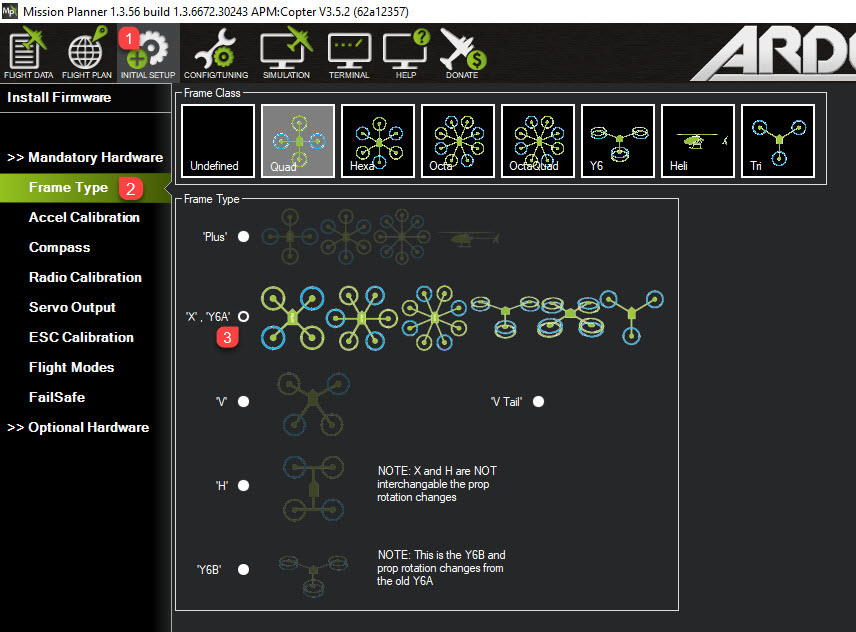
Task: Open Config/Tuning settings
Action: click(217, 52)
